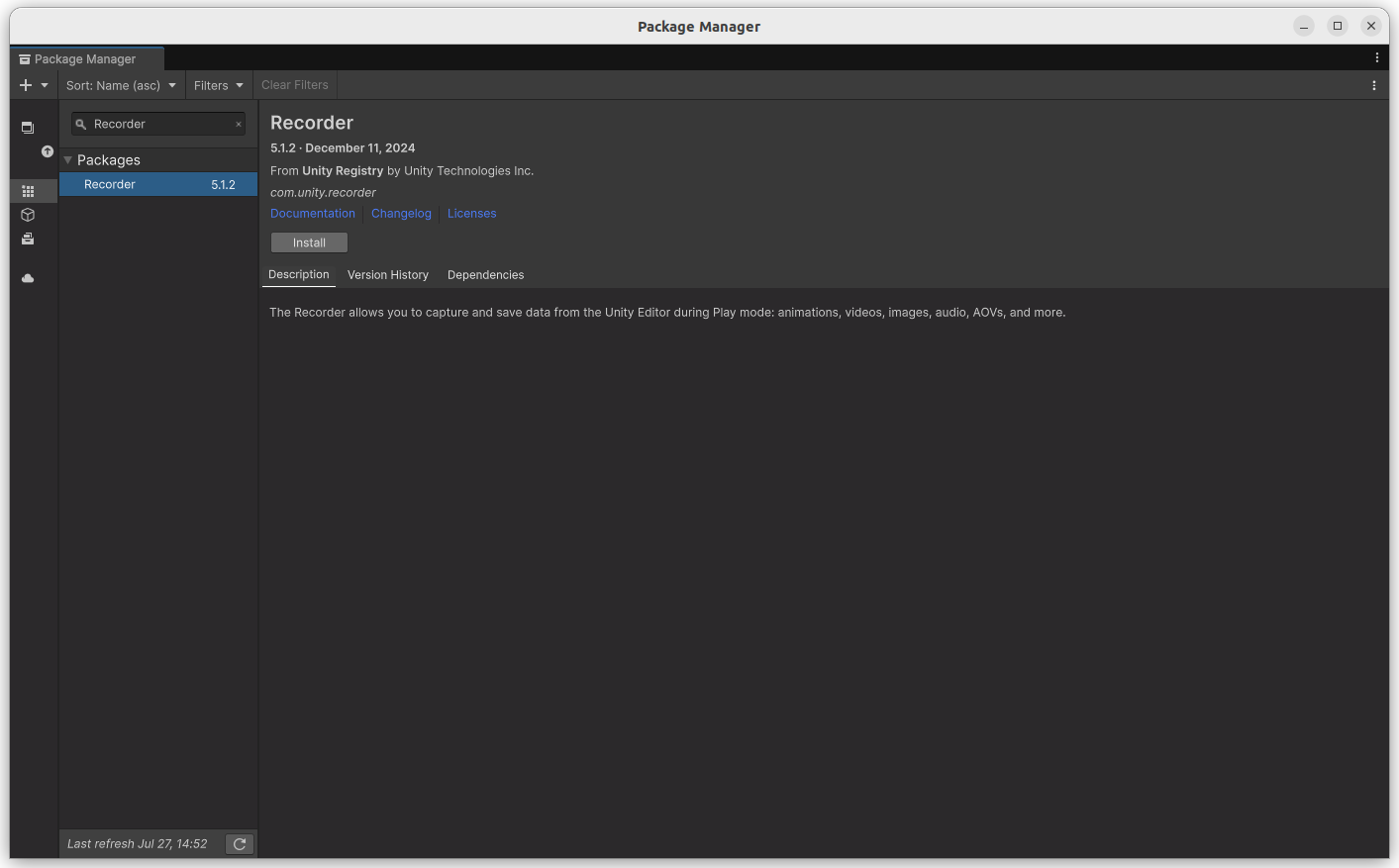Open the Filters dropdown

click(x=219, y=85)
